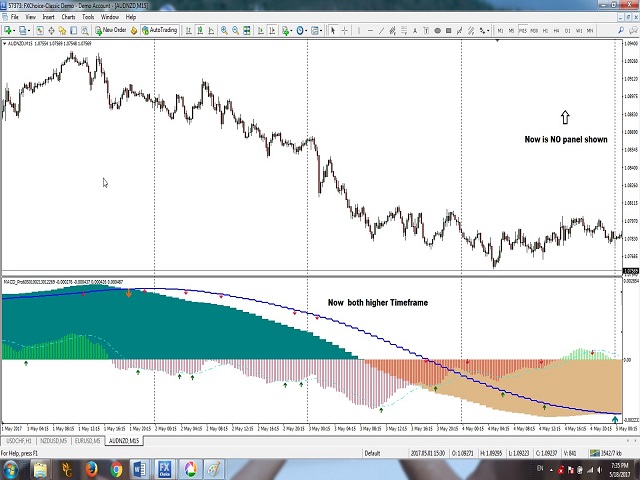Expand the Profiles dropdown arrow
The height and width of the screenshot is (480, 640).
click(x=29, y=31)
